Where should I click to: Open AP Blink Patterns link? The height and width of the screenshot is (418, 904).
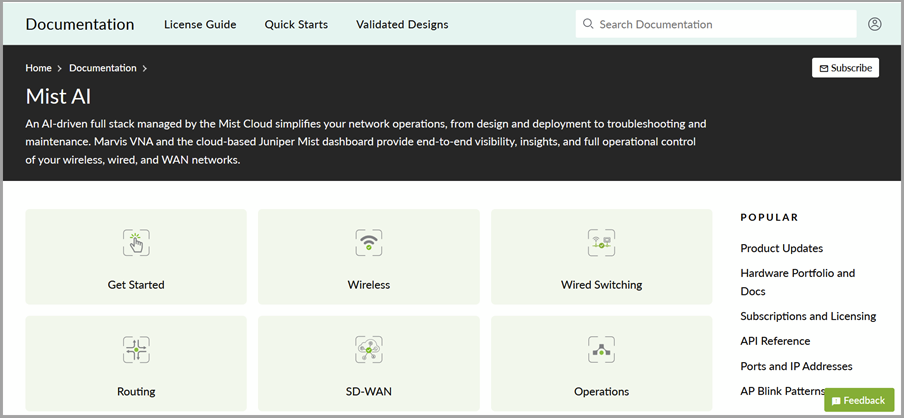coord(782,391)
